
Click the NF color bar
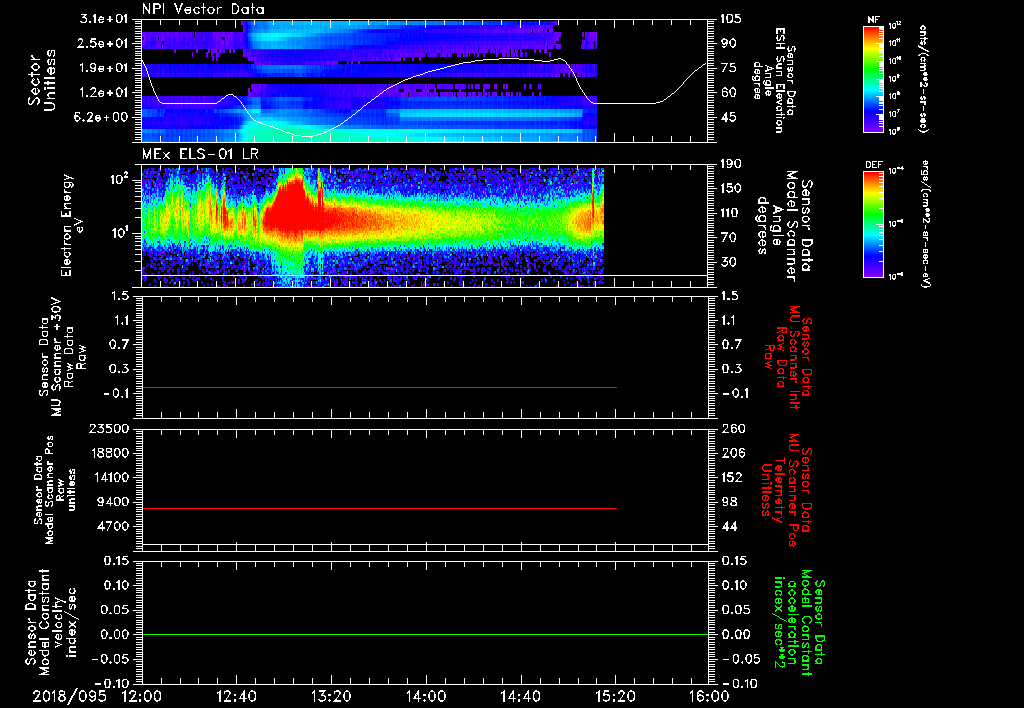(874, 78)
